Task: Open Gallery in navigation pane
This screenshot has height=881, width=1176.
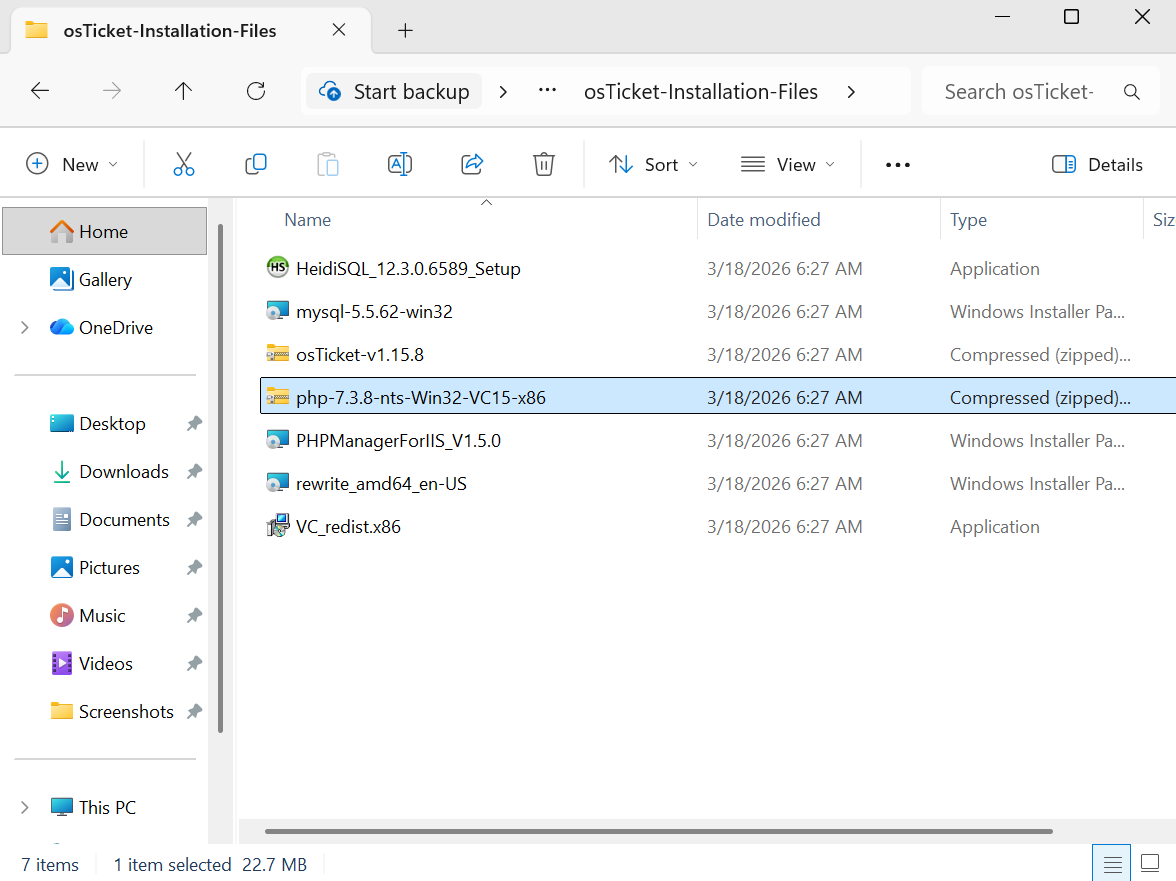Action: click(x=104, y=280)
